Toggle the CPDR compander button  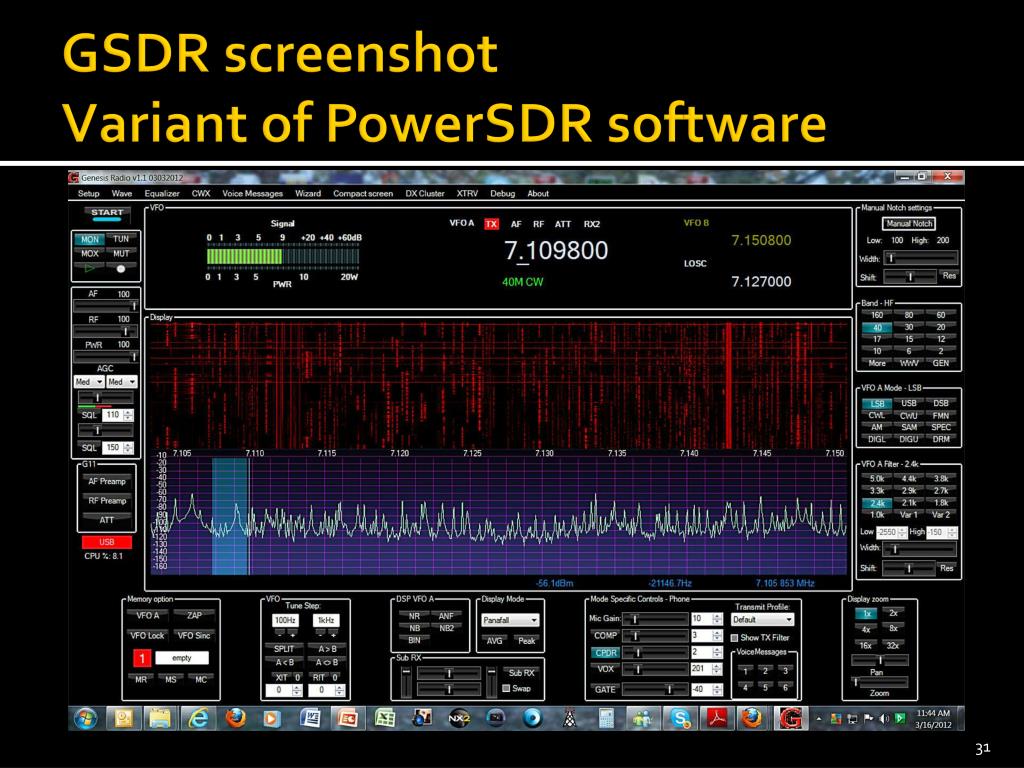[605, 652]
